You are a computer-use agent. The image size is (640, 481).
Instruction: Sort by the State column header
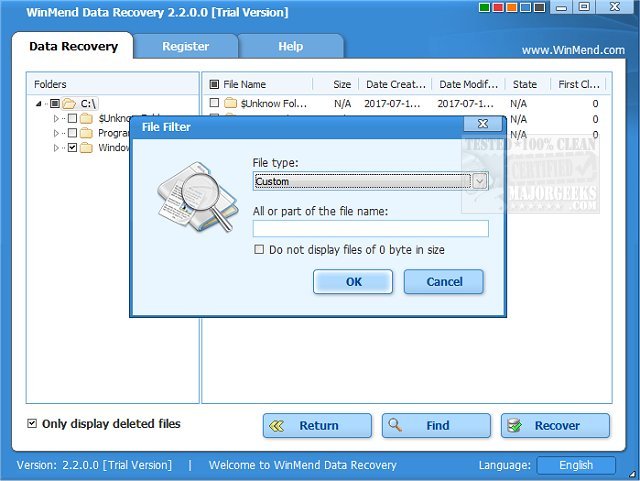524,84
